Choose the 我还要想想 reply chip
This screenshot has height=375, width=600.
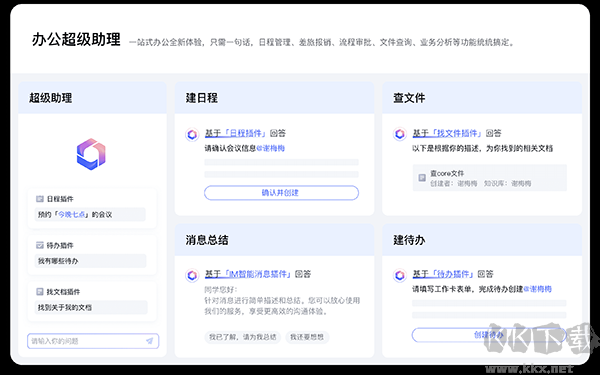pos(307,337)
